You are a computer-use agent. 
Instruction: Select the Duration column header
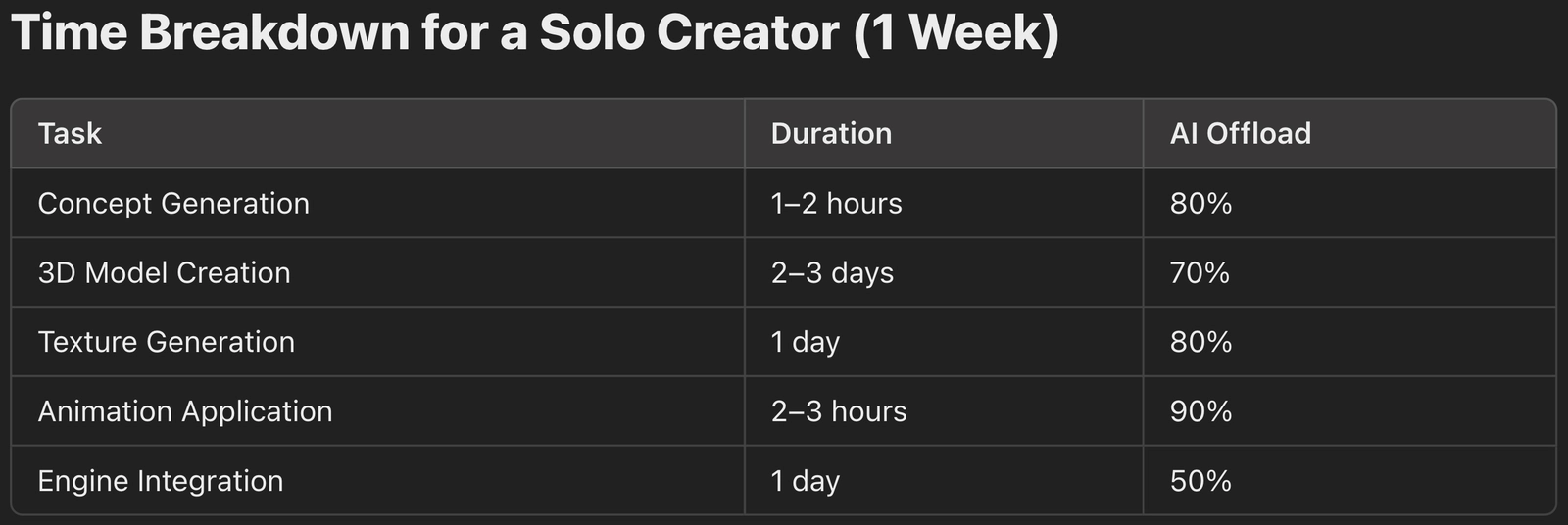pyautogui.click(x=831, y=133)
